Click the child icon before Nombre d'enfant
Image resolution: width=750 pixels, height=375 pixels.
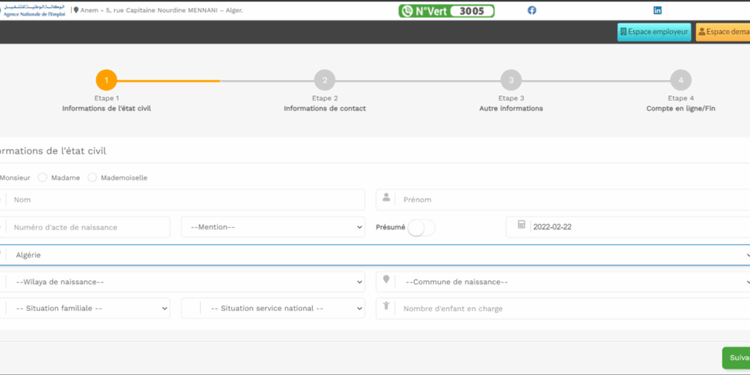point(386,306)
